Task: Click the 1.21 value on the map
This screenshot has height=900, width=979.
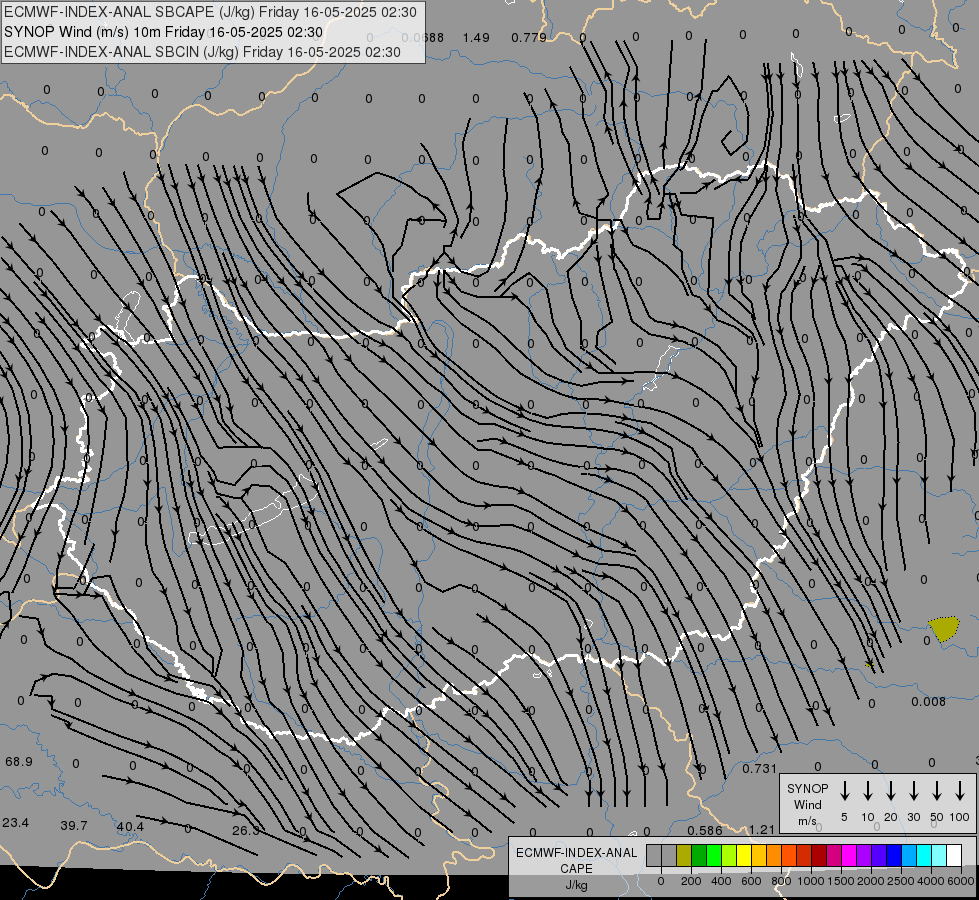Action: [x=762, y=830]
